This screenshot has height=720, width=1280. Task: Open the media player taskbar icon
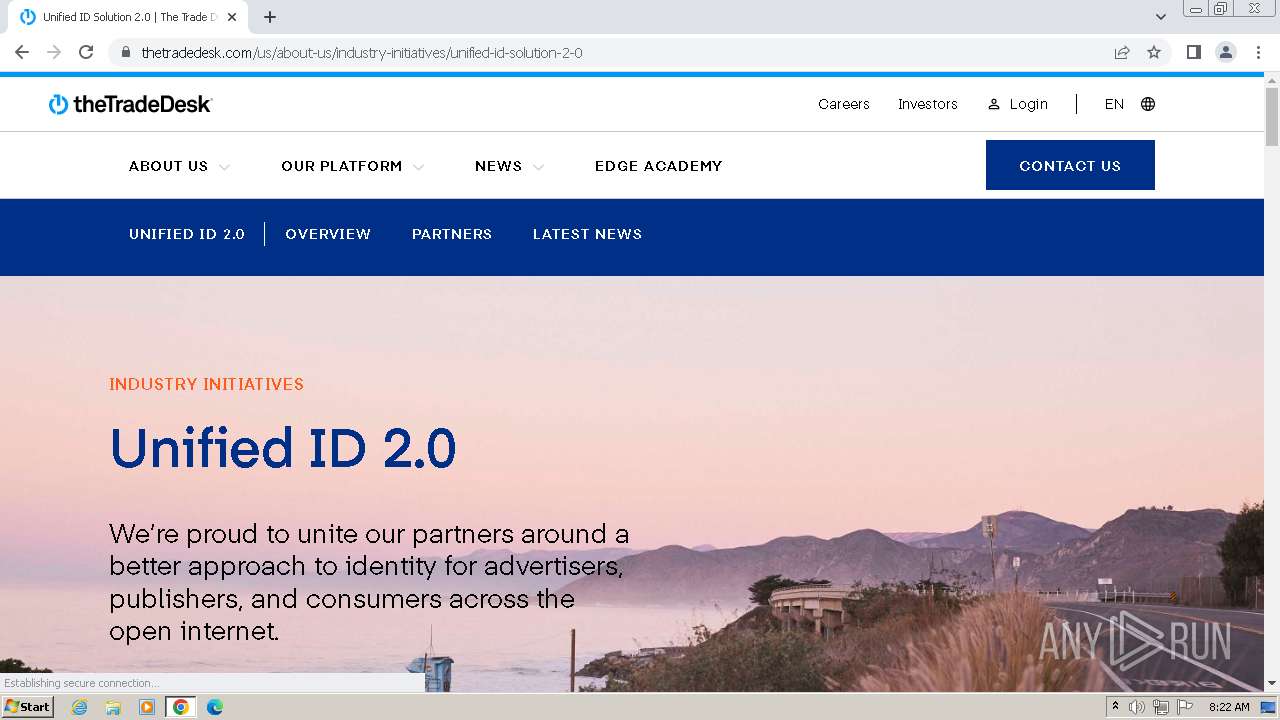click(x=147, y=707)
